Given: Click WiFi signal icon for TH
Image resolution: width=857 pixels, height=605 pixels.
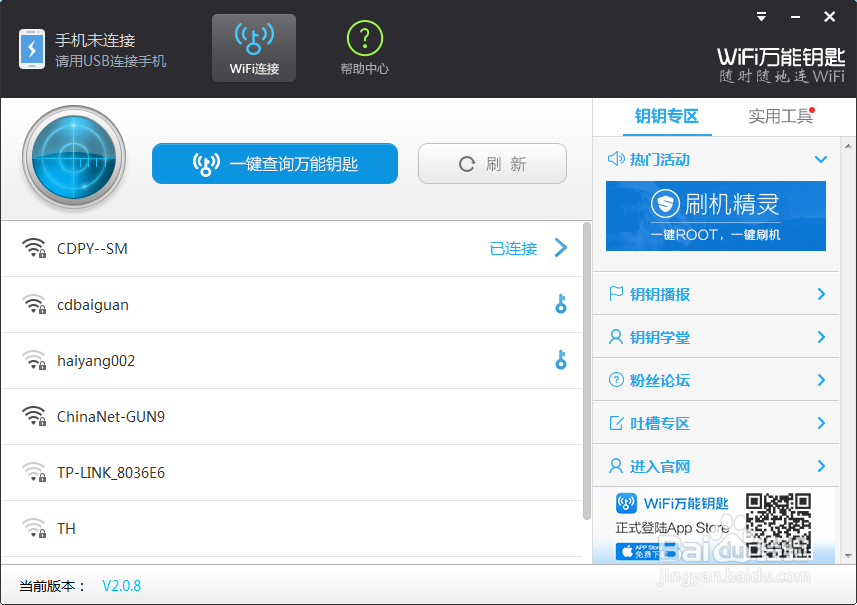Looking at the screenshot, I should click(34, 528).
